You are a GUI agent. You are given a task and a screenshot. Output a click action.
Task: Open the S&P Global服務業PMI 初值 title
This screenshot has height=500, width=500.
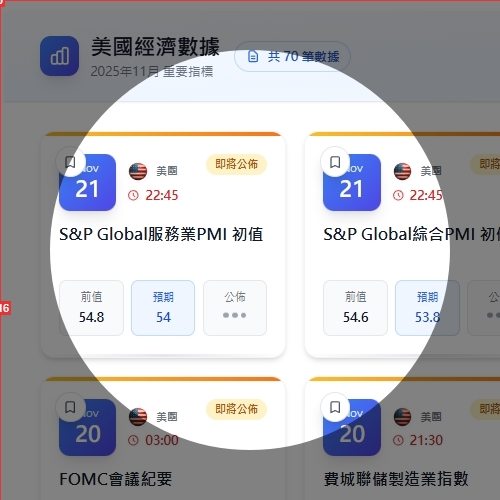click(161, 234)
